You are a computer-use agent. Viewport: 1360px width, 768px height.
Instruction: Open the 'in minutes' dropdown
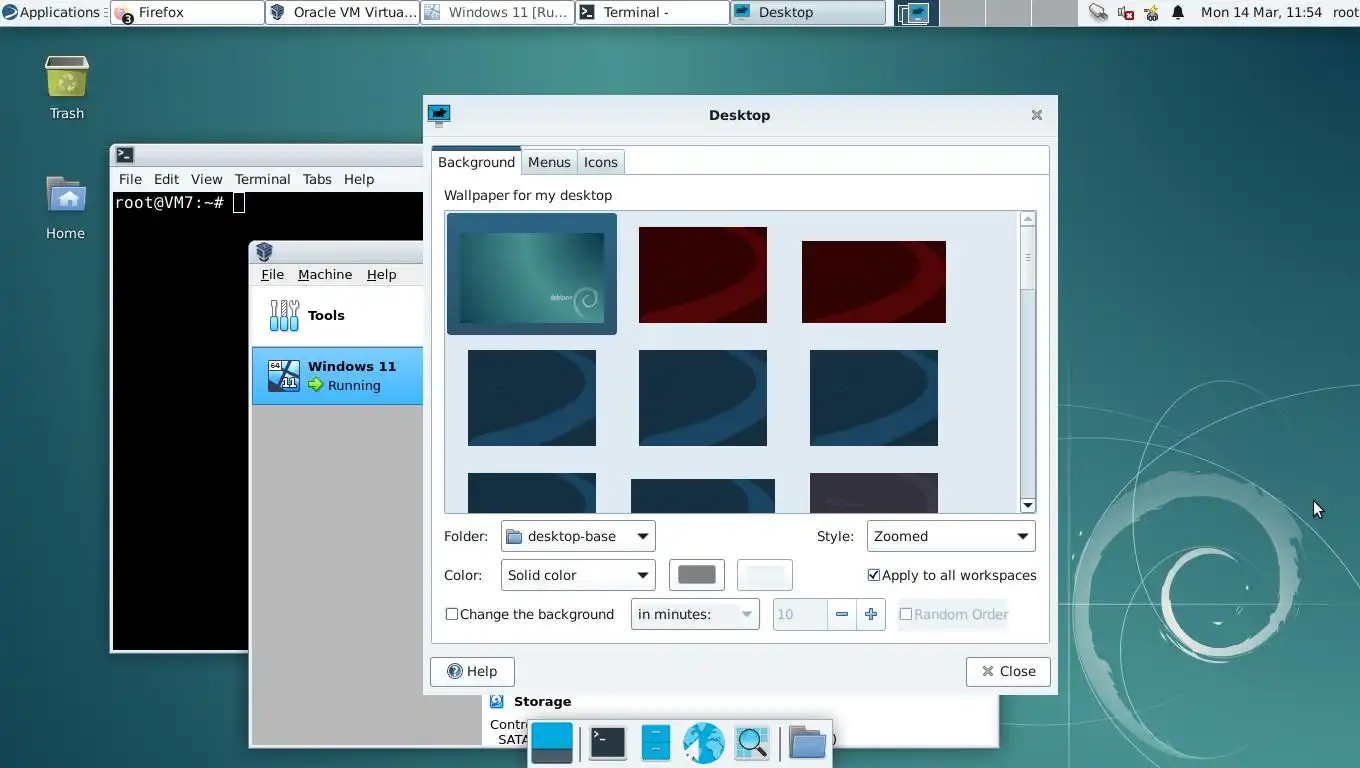tap(695, 614)
